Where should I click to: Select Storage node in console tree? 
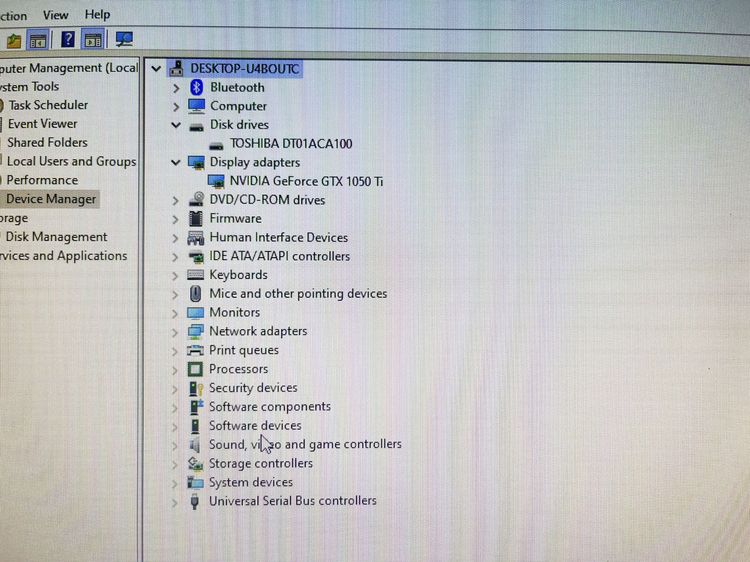coord(14,218)
